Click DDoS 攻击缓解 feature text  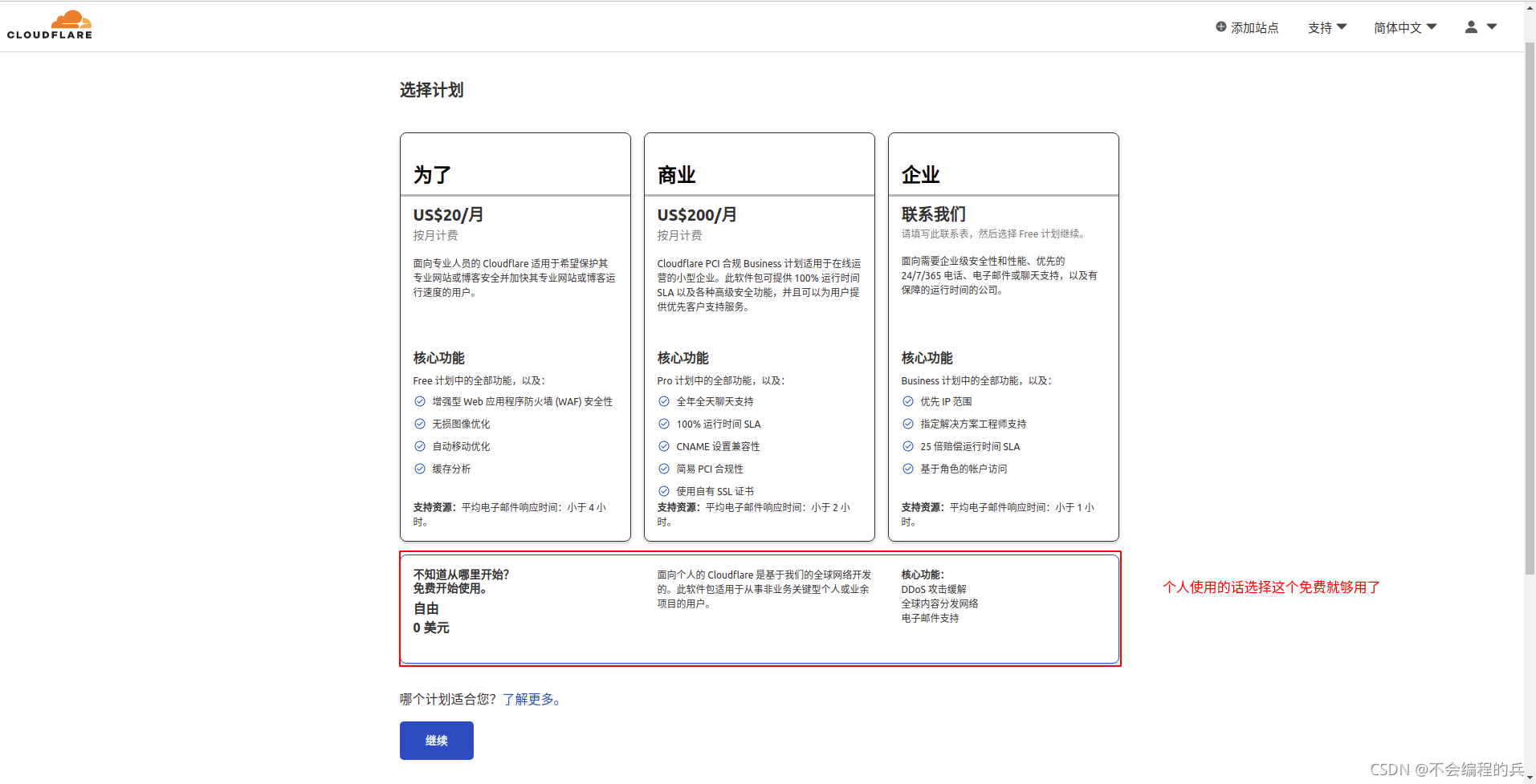point(934,589)
